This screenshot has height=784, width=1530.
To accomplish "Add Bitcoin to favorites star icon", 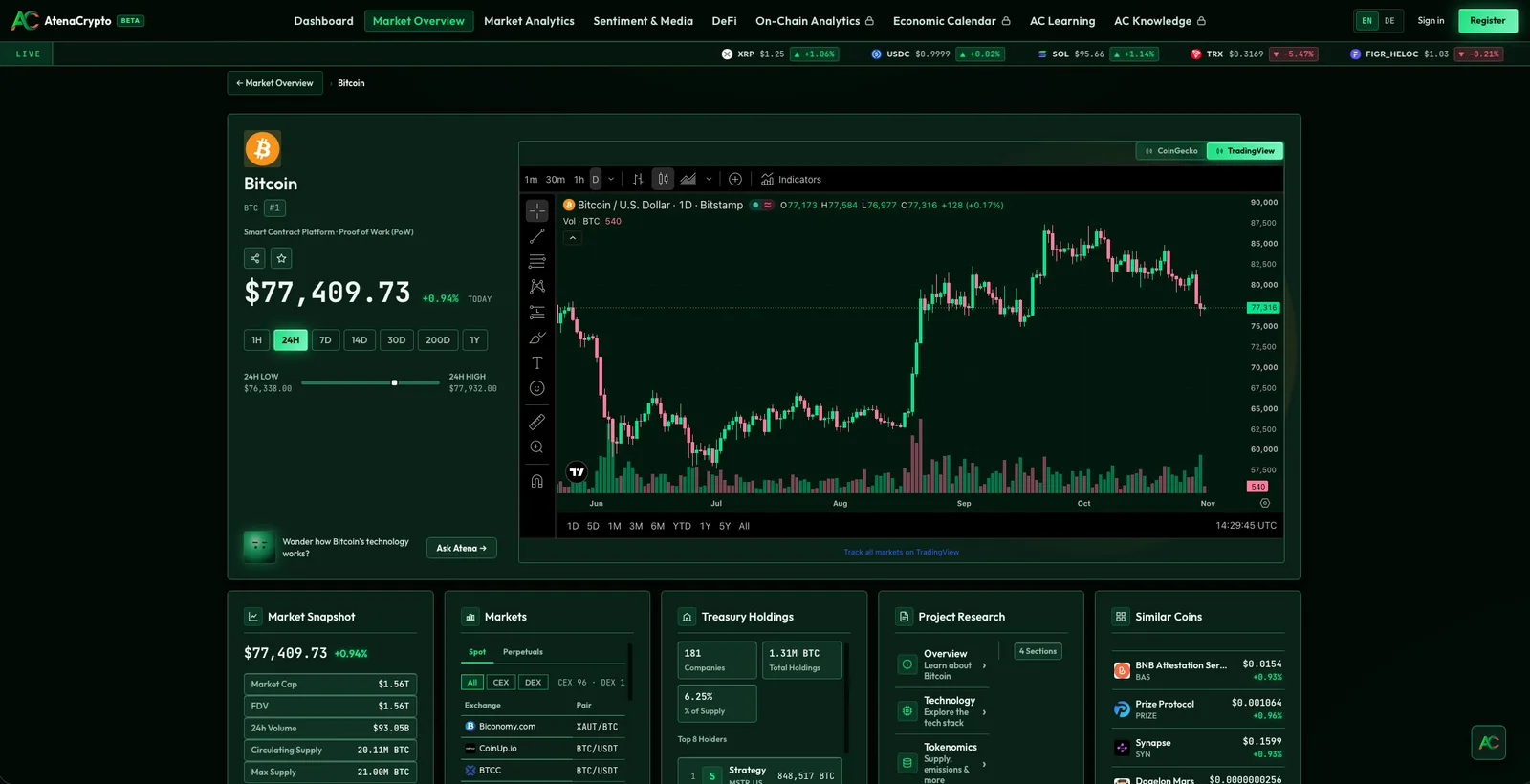I will tap(281, 258).
